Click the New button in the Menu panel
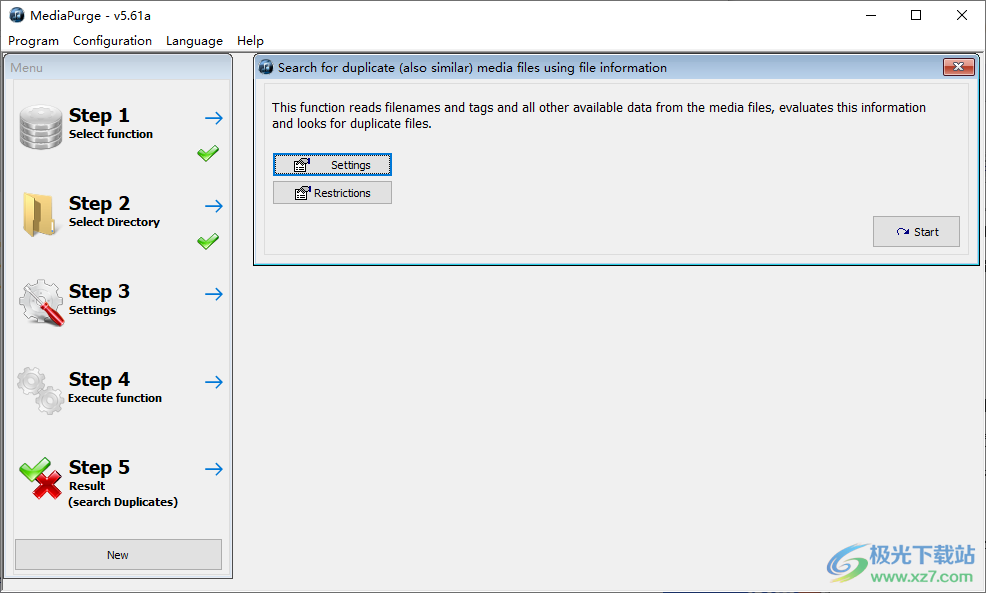This screenshot has height=593, width=986. click(x=118, y=555)
